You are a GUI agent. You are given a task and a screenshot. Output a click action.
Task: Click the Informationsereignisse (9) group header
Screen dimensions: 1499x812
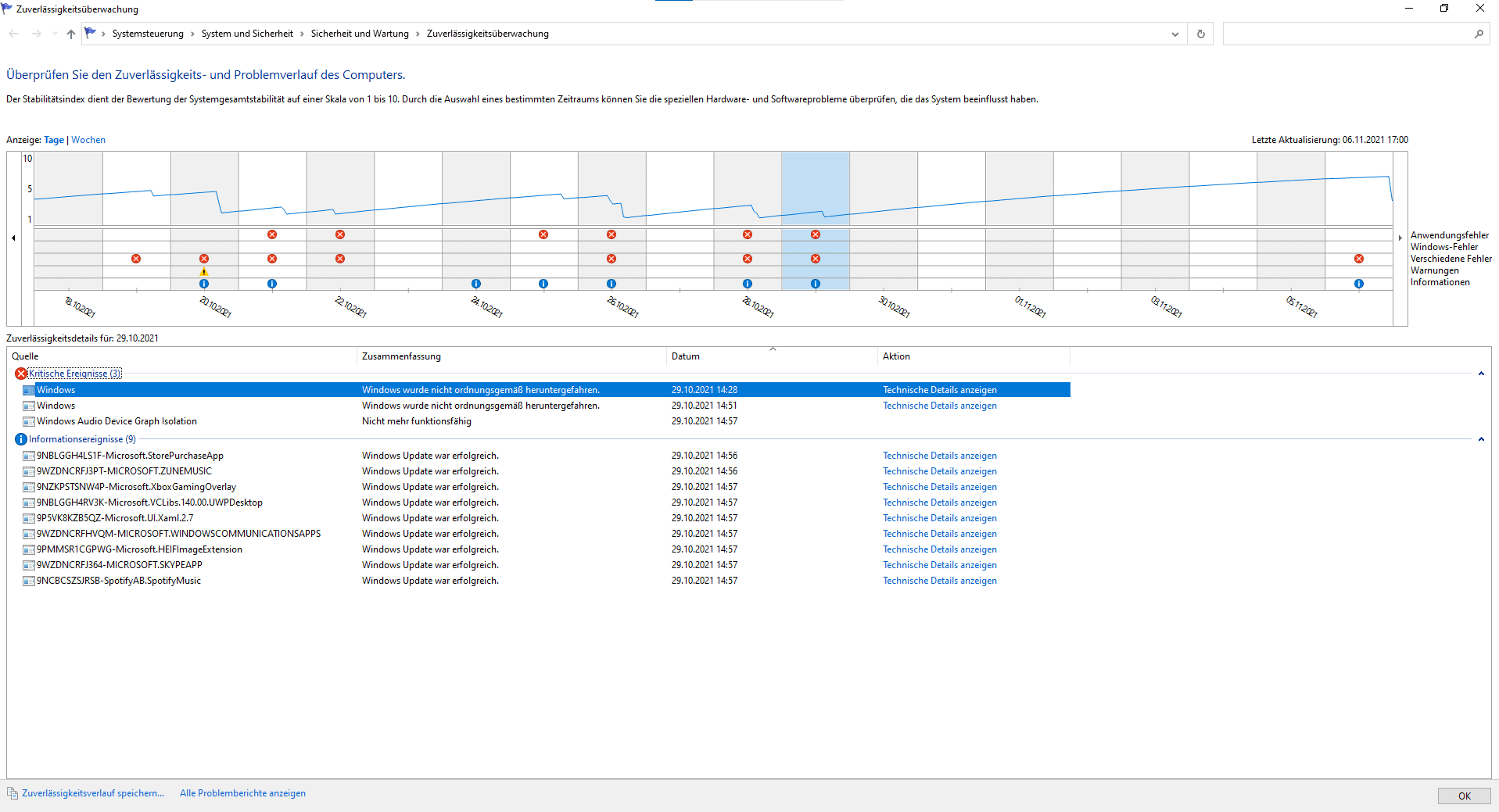tap(82, 439)
